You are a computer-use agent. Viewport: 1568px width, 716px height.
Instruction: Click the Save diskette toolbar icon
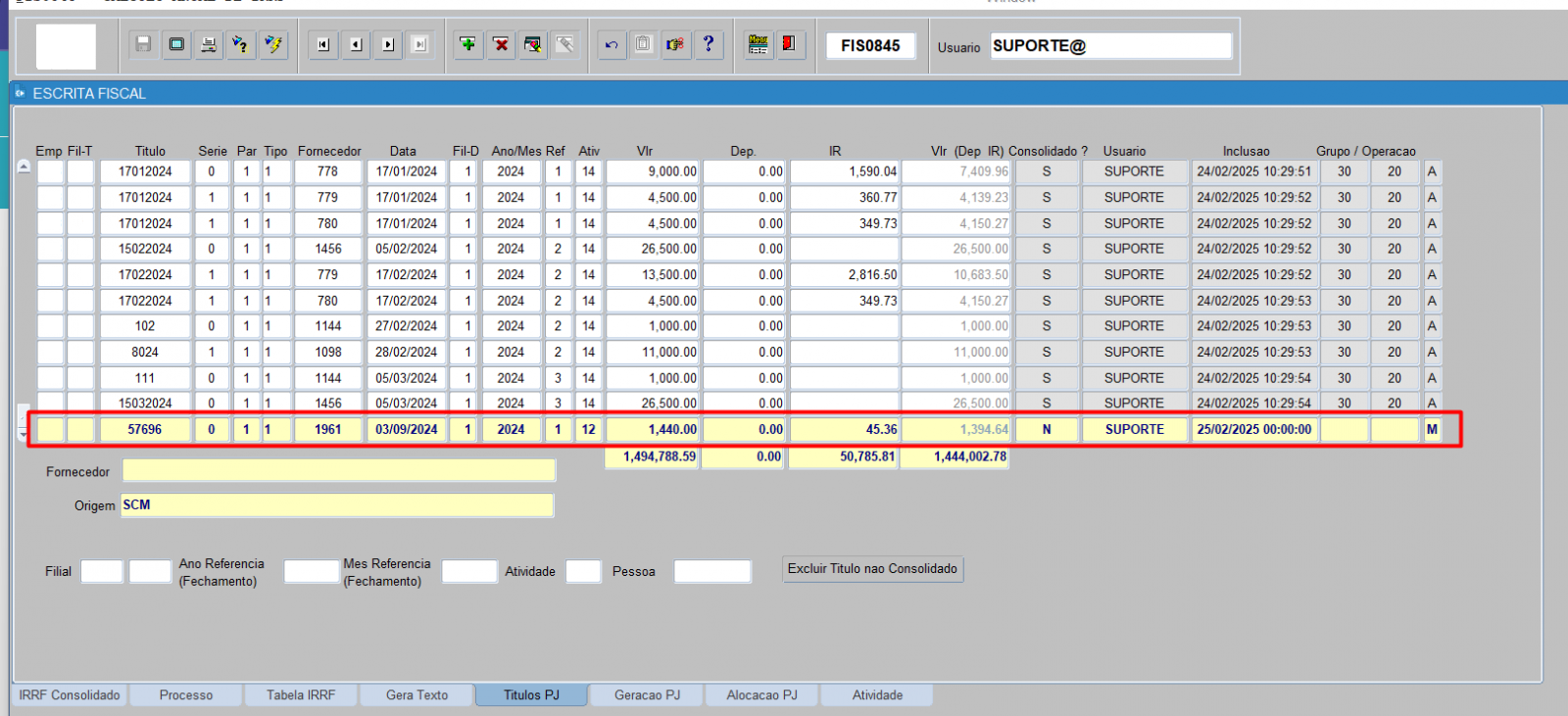(144, 45)
